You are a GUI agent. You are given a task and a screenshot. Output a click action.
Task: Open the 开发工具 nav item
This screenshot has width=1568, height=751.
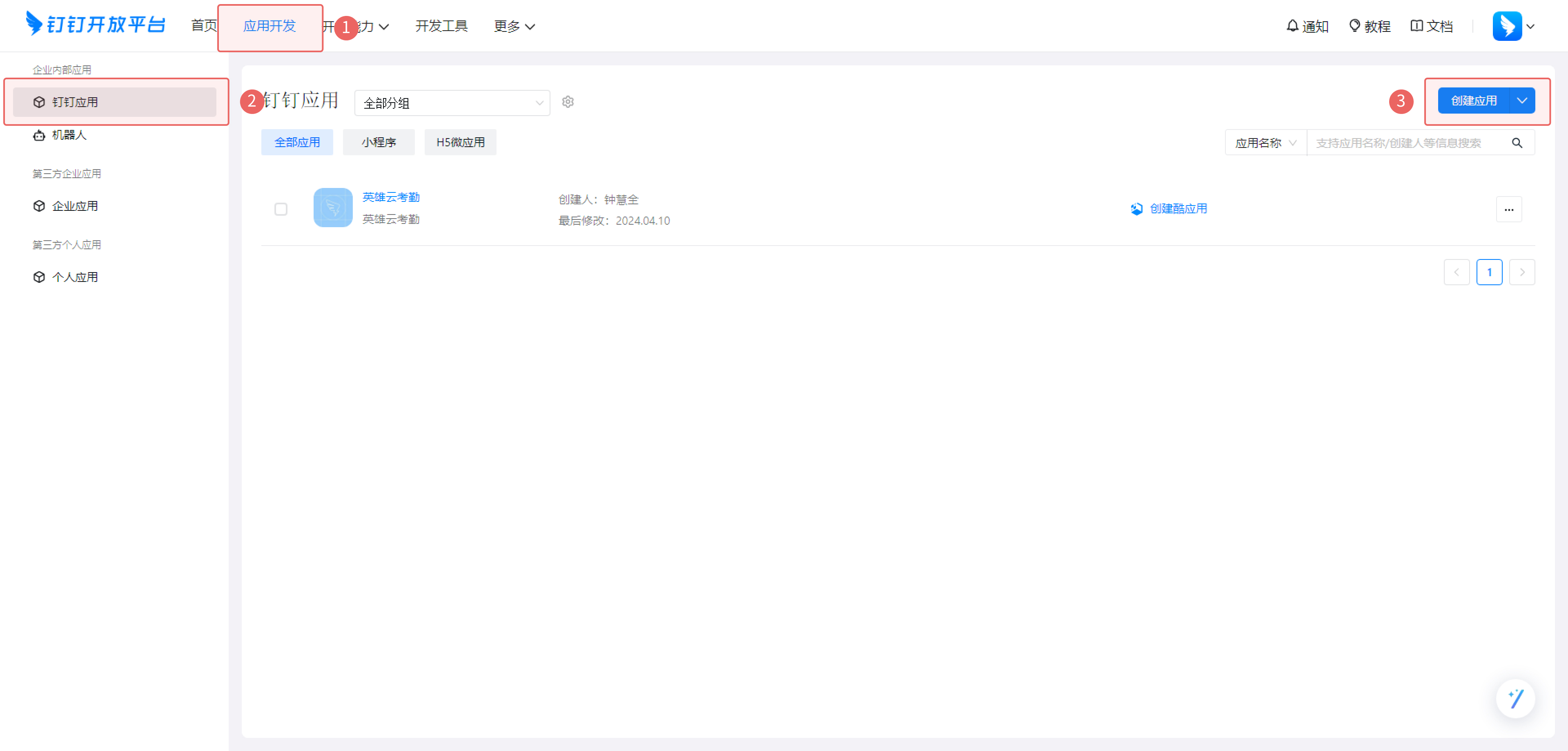coord(441,26)
